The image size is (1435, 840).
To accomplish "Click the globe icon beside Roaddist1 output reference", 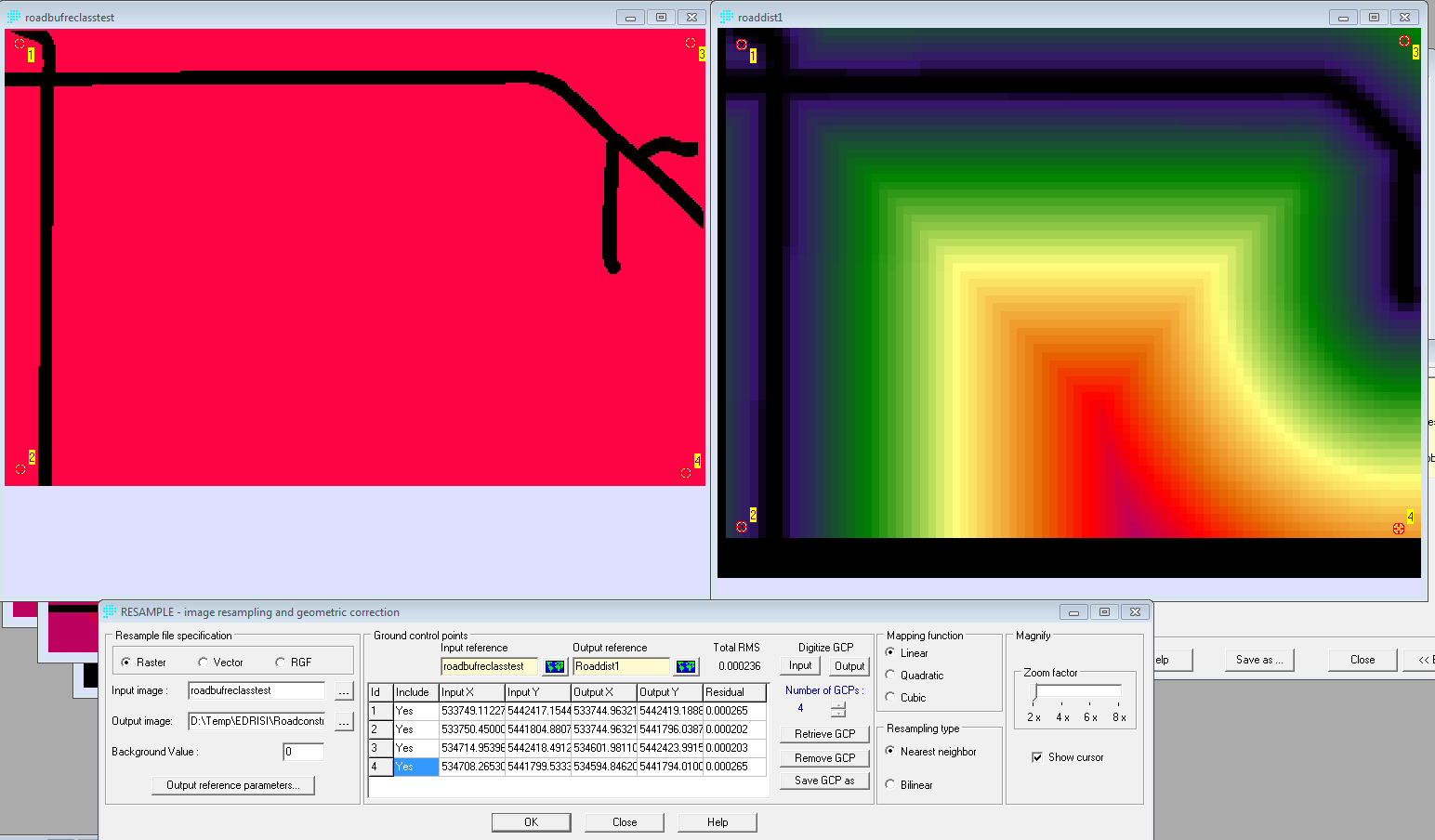I will [685, 666].
